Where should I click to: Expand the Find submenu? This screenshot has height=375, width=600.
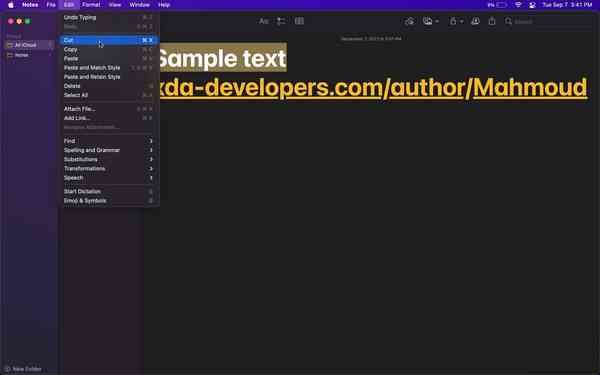click(109, 141)
